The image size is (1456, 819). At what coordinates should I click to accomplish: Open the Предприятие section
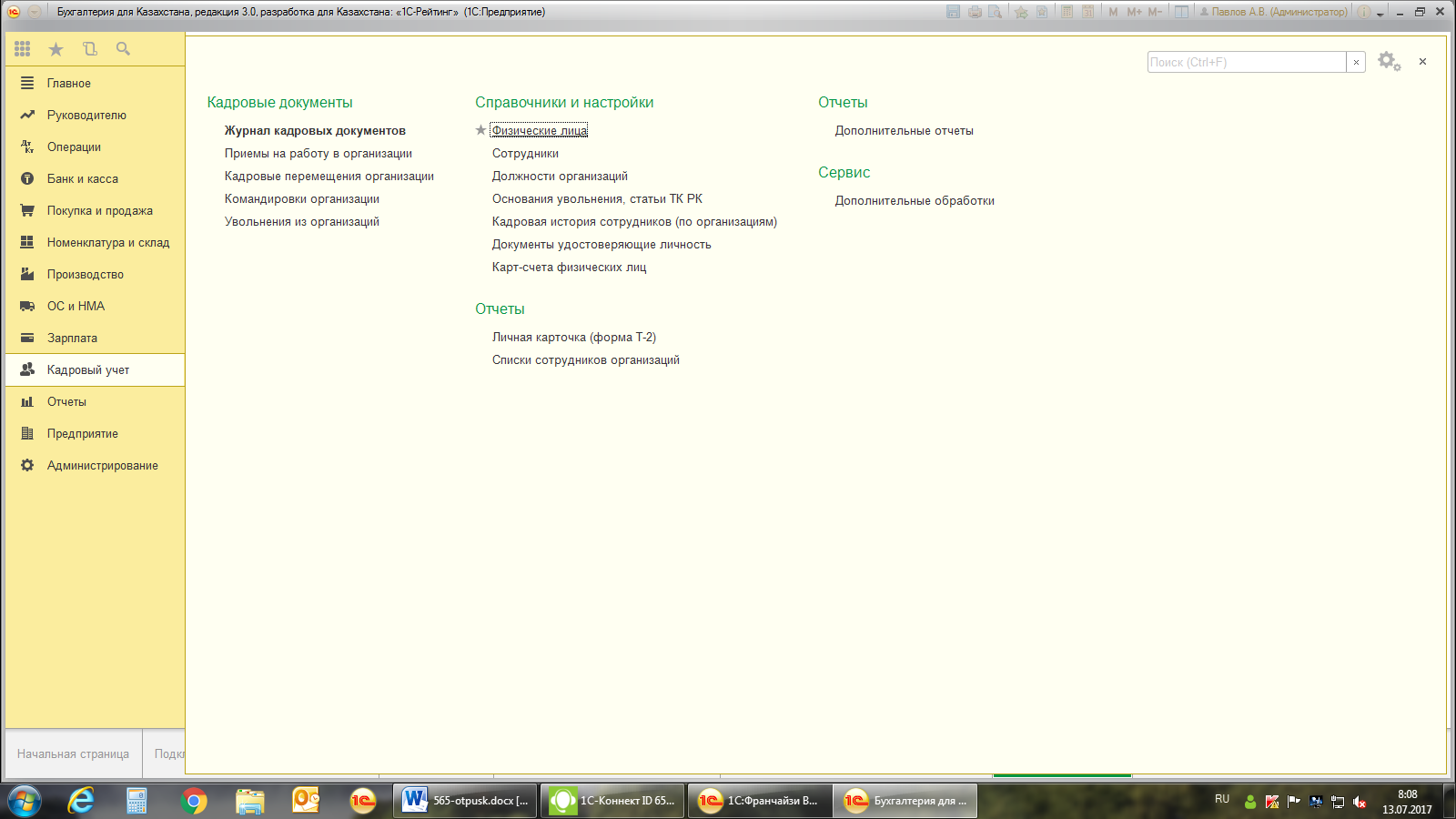click(95, 433)
